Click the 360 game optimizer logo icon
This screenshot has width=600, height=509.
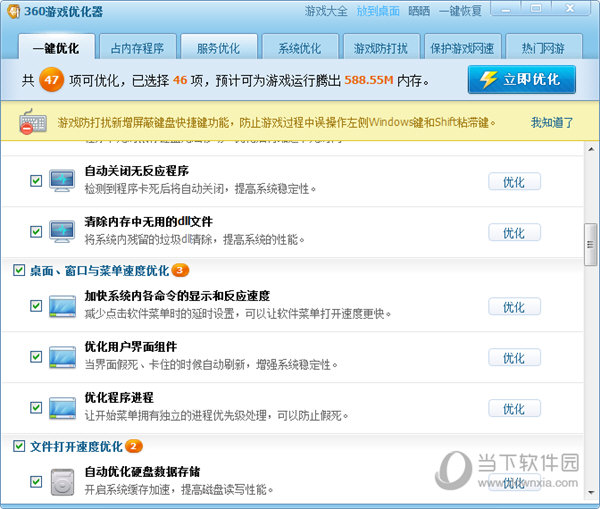pyautogui.click(x=13, y=11)
